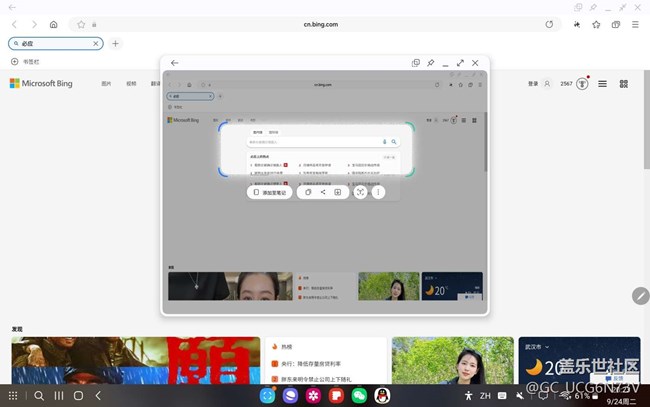Click the browser home icon
The image size is (650, 407).
point(53,24)
